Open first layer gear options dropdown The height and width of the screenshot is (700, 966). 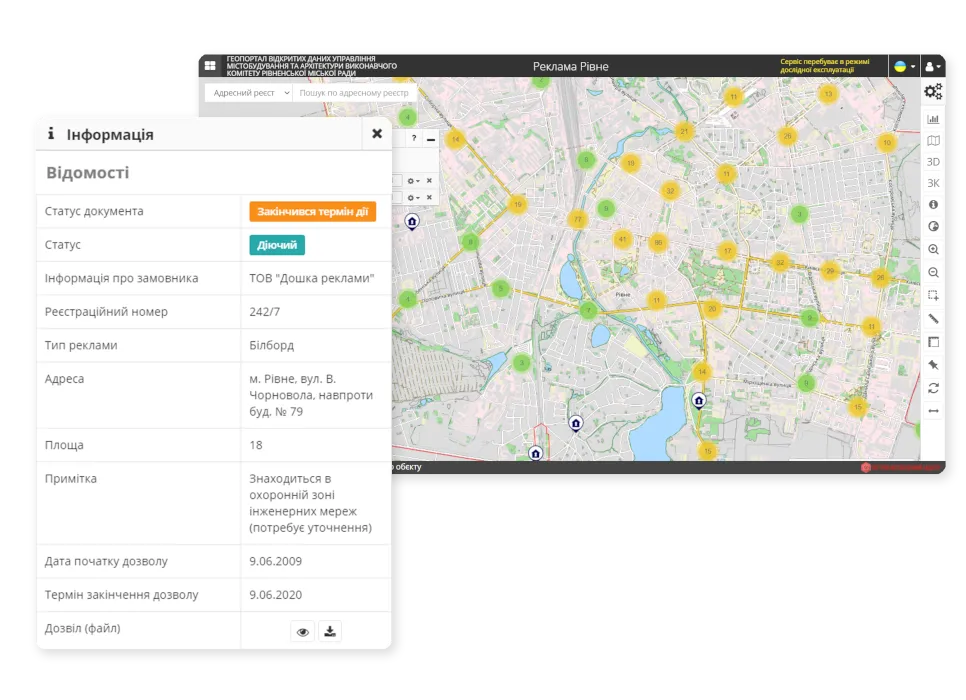[413, 181]
